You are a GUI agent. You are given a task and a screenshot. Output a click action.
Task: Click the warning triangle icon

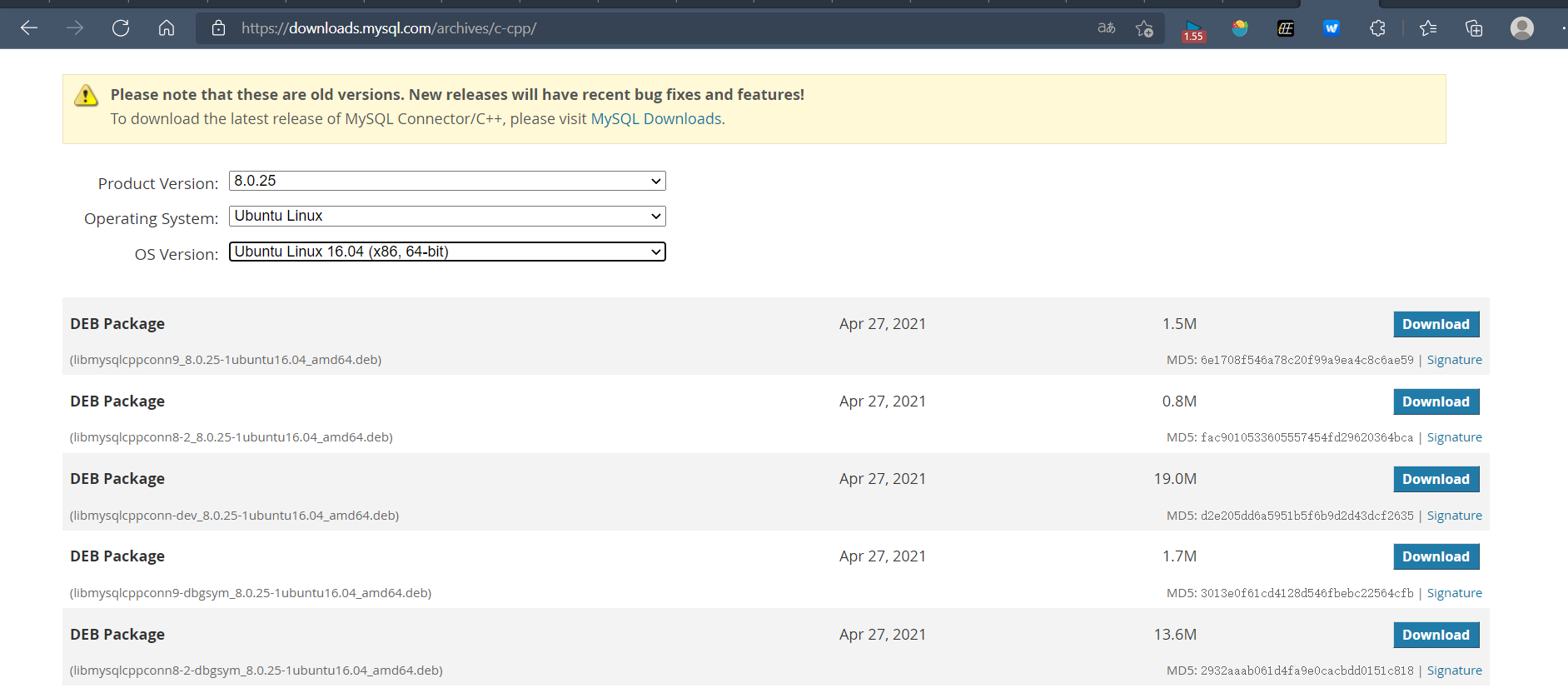pyautogui.click(x=86, y=96)
